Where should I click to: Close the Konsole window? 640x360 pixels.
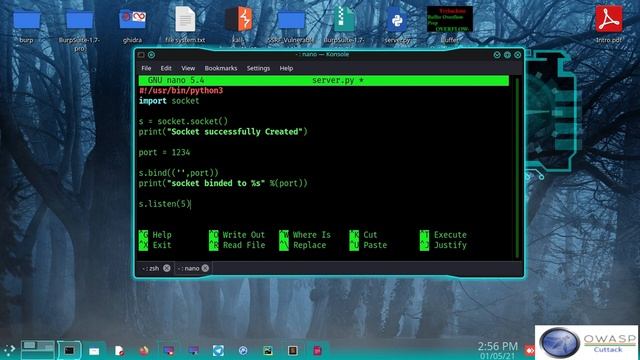point(518,55)
